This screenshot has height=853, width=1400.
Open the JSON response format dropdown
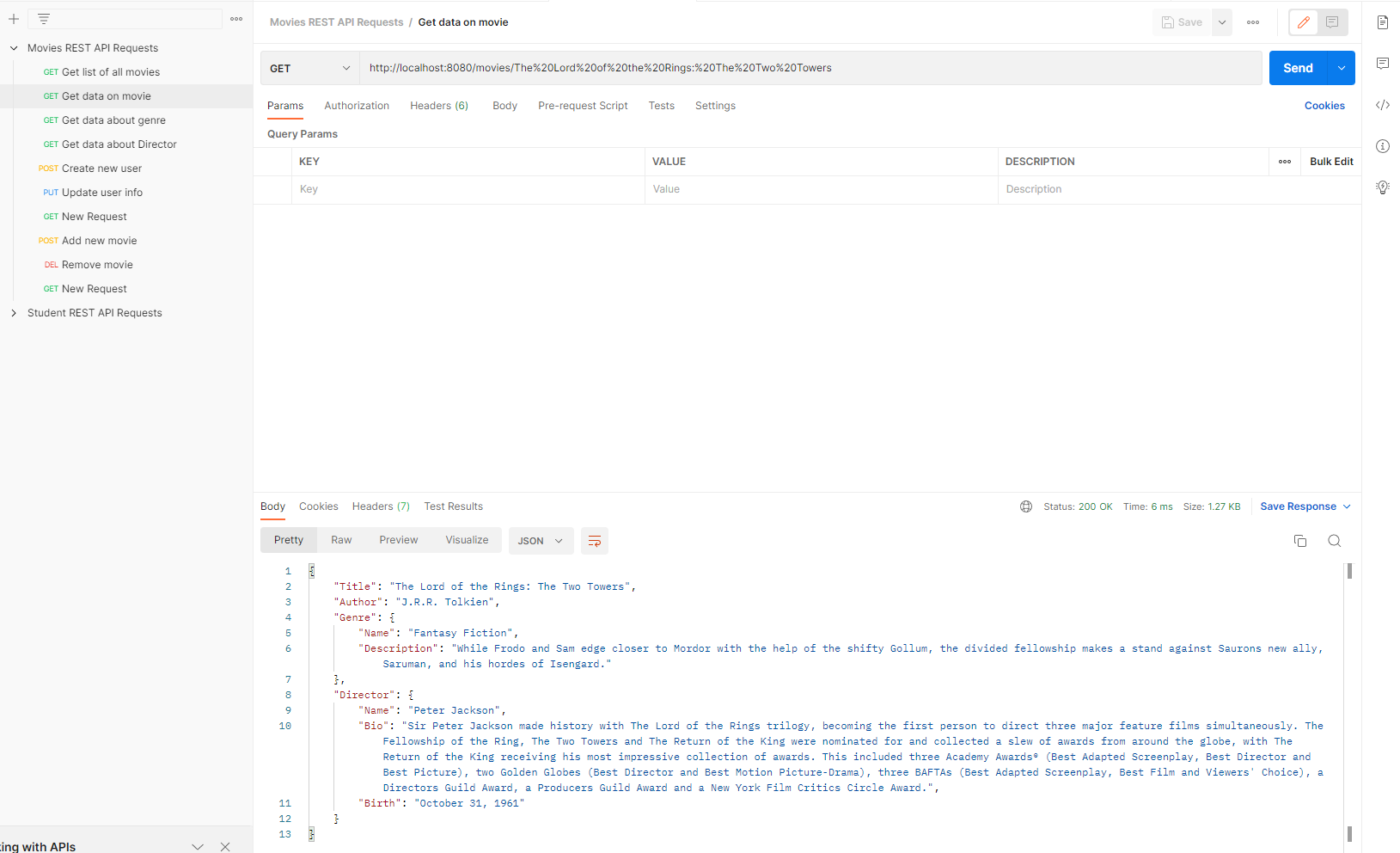(541, 541)
